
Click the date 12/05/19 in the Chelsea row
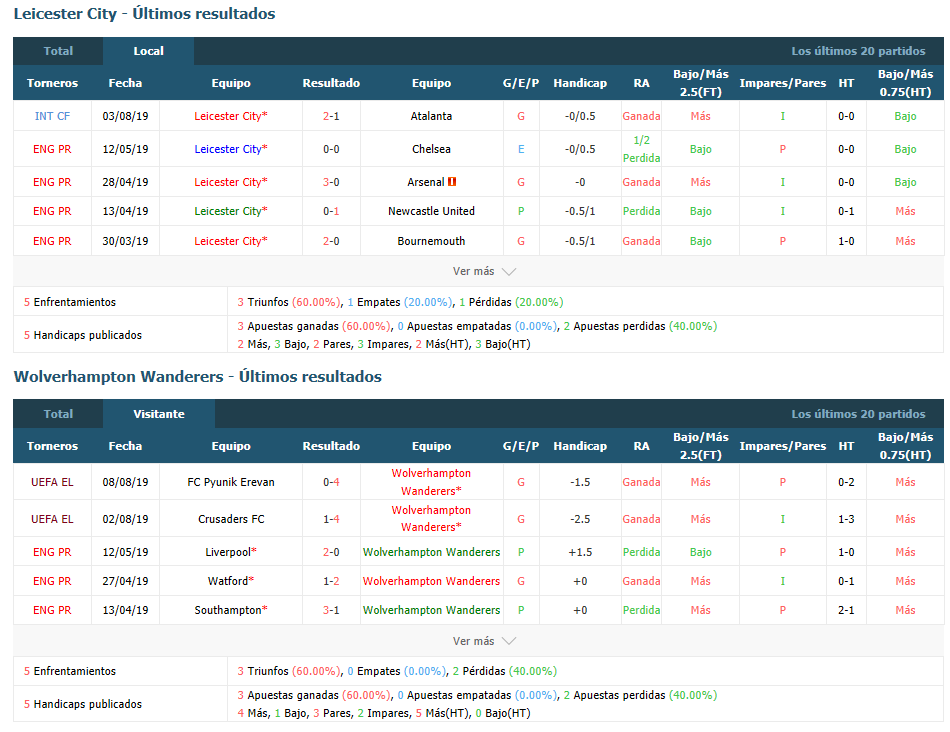(125, 149)
